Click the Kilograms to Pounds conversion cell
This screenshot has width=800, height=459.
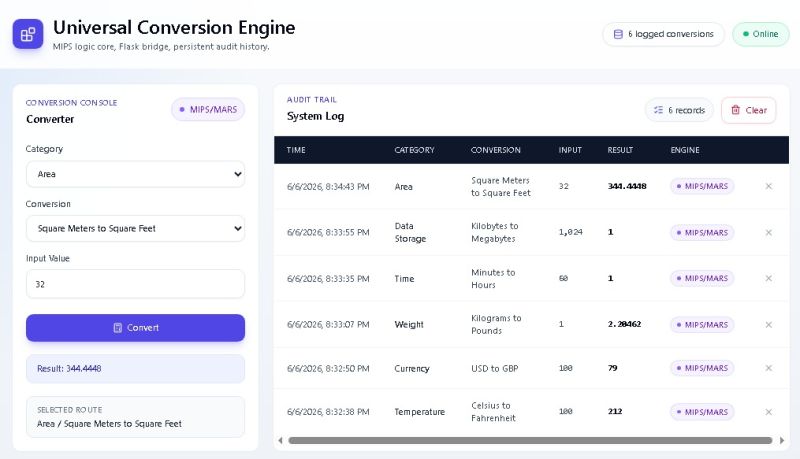coord(496,325)
